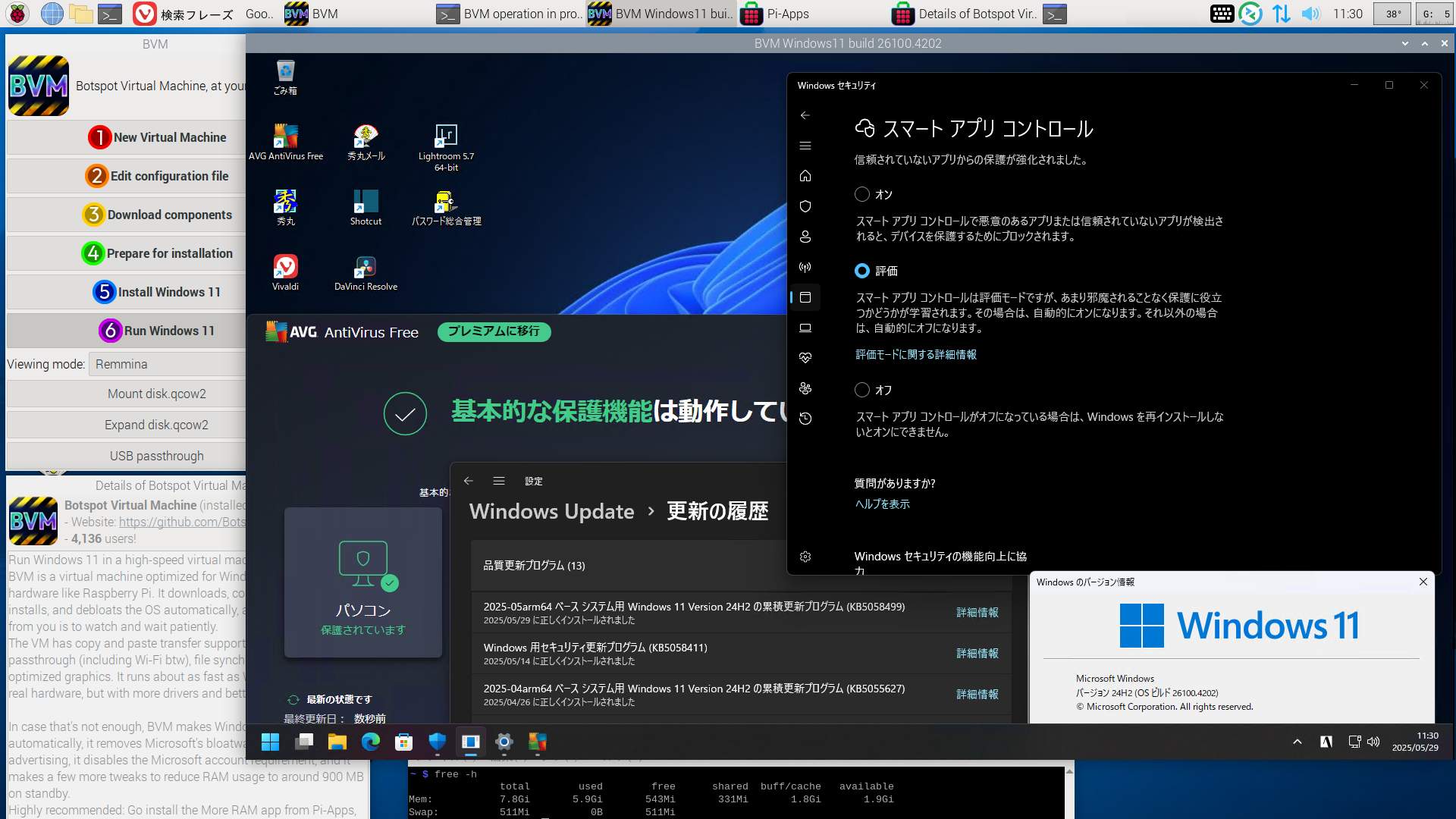
Task: Open the ごみ箱 recycle bin desktop icon
Action: pos(285,77)
